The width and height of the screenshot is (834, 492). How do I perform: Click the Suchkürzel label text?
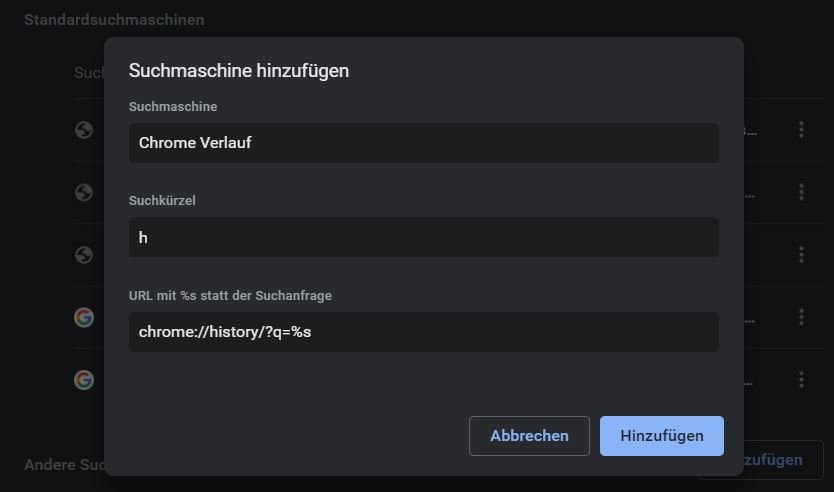tap(162, 201)
